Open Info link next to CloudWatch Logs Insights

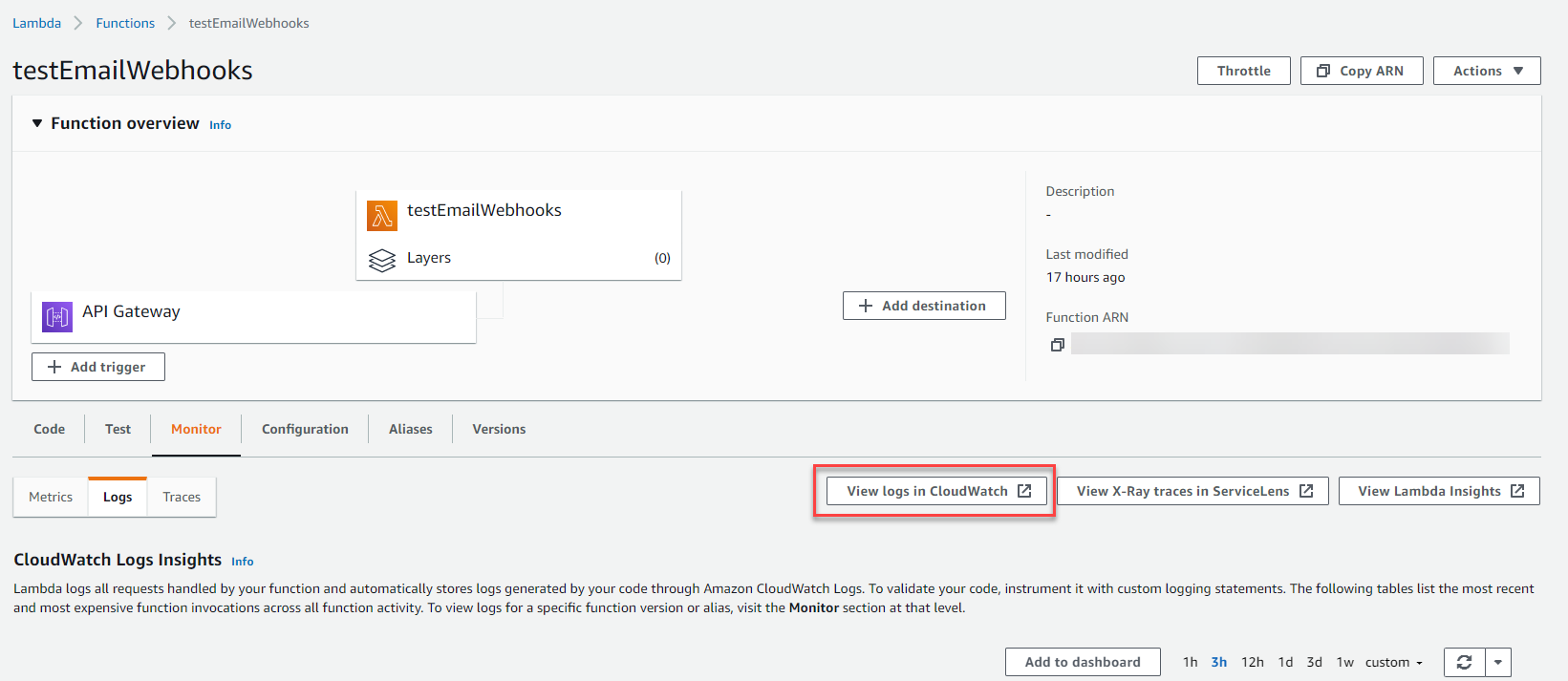[243, 562]
